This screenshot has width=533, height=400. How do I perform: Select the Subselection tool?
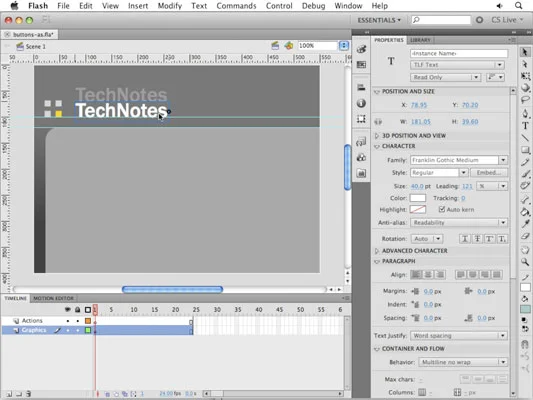coord(525,64)
